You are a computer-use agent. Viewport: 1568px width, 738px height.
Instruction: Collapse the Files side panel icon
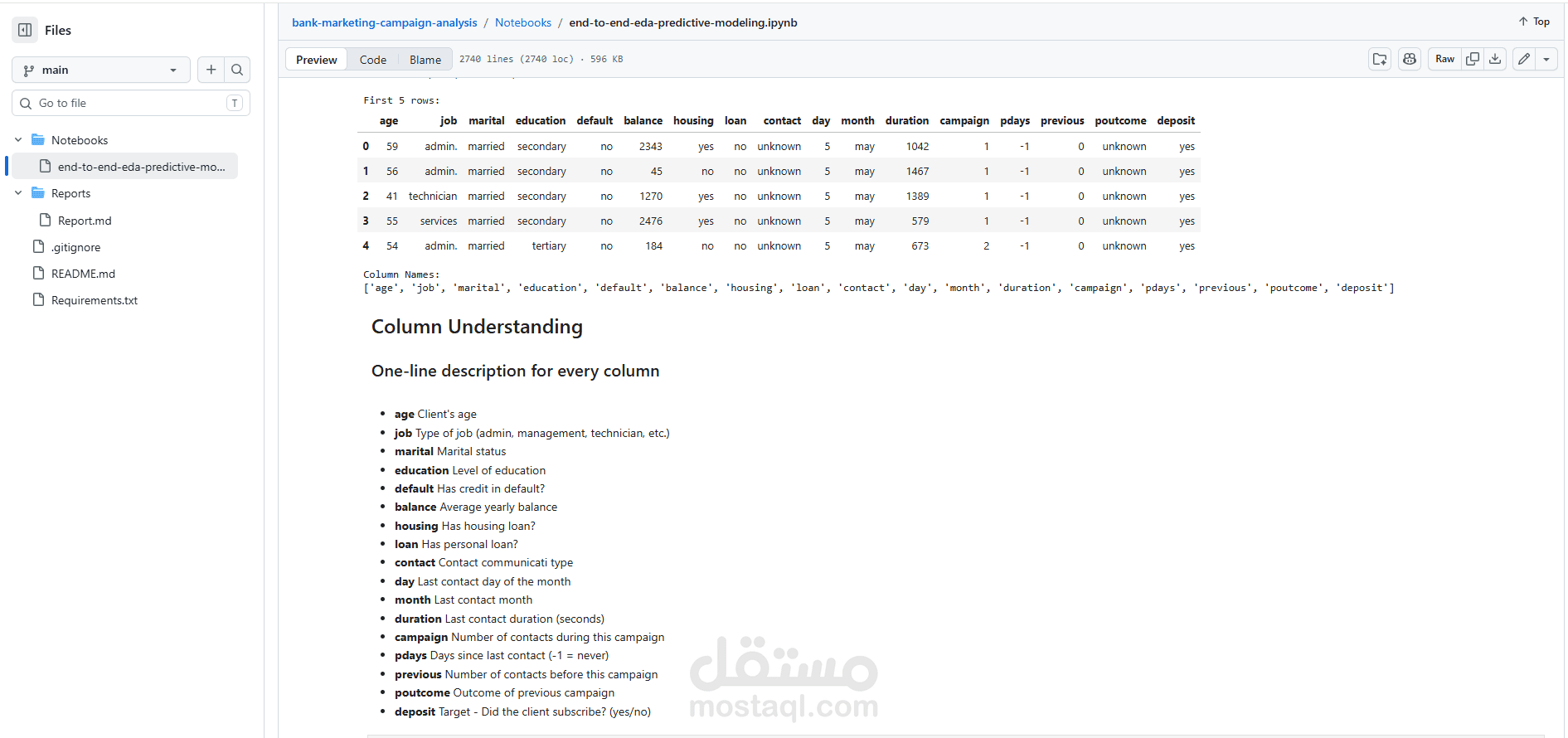pyautogui.click(x=25, y=30)
